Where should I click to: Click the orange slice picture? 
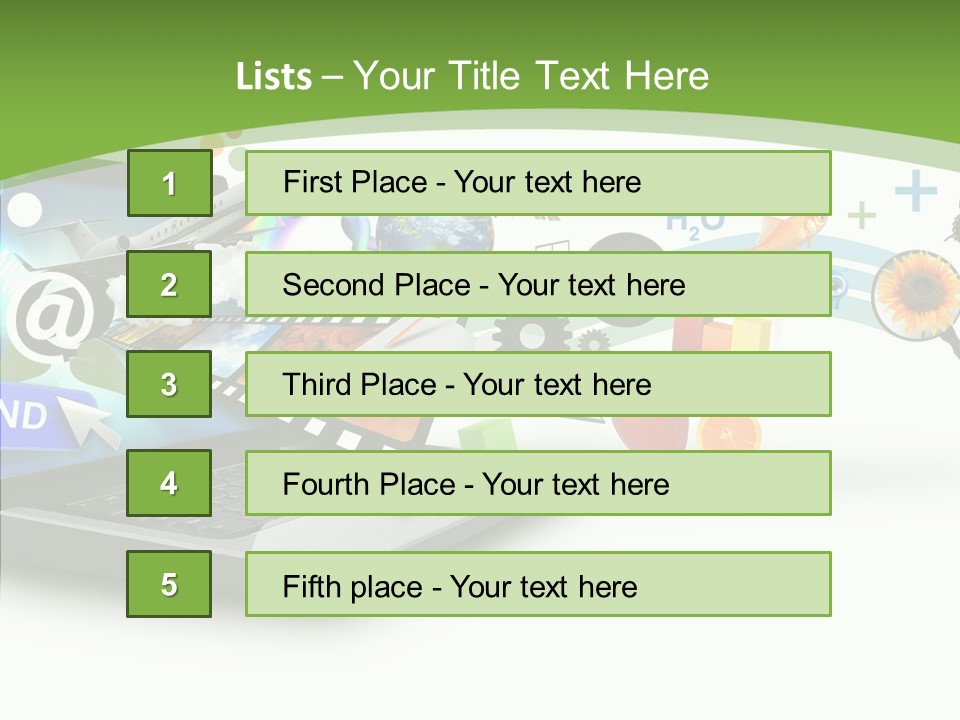click(x=729, y=432)
